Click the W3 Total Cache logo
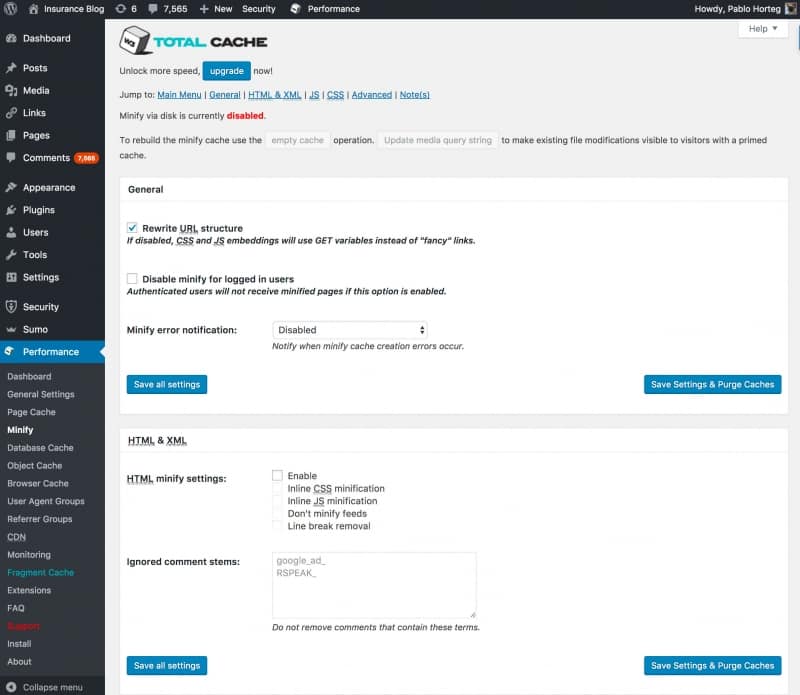 193,42
